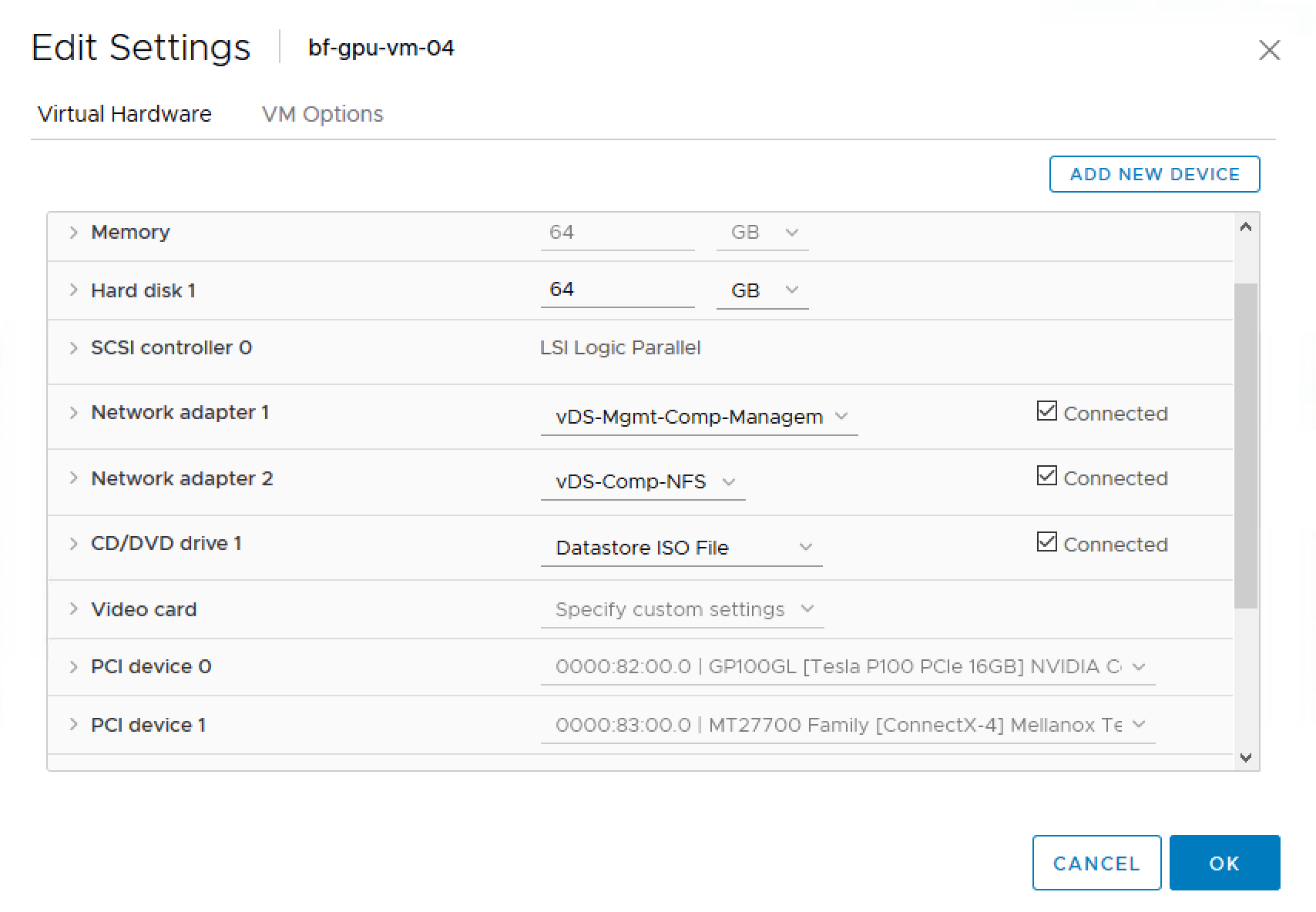Click the Hard disk 1 size field
Screen dimensions: 1316x912
(x=616, y=290)
